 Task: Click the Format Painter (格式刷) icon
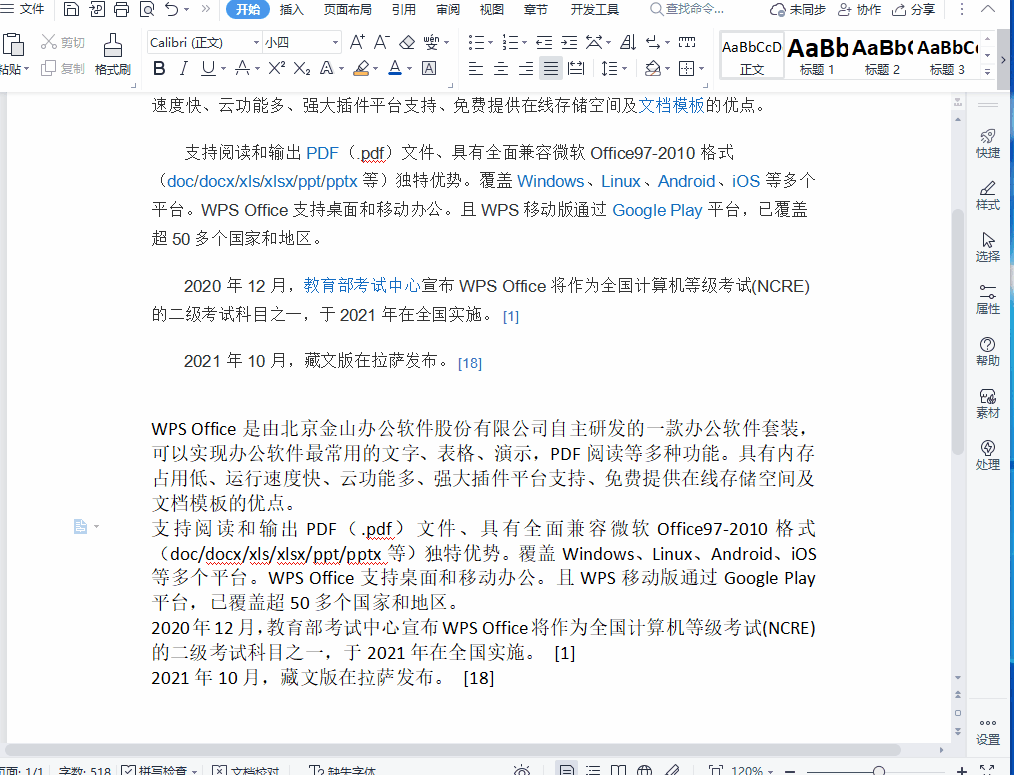tap(113, 54)
